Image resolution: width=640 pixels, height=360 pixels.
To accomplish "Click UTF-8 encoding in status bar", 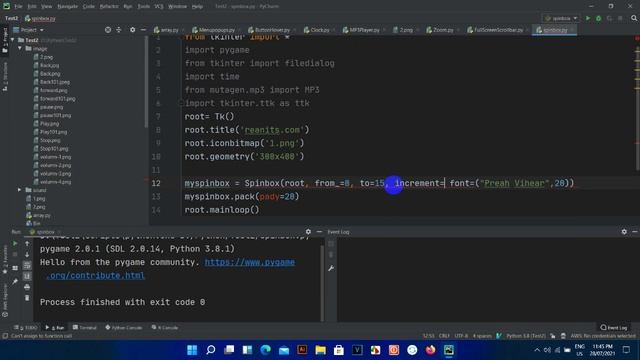I will click(x=461, y=336).
